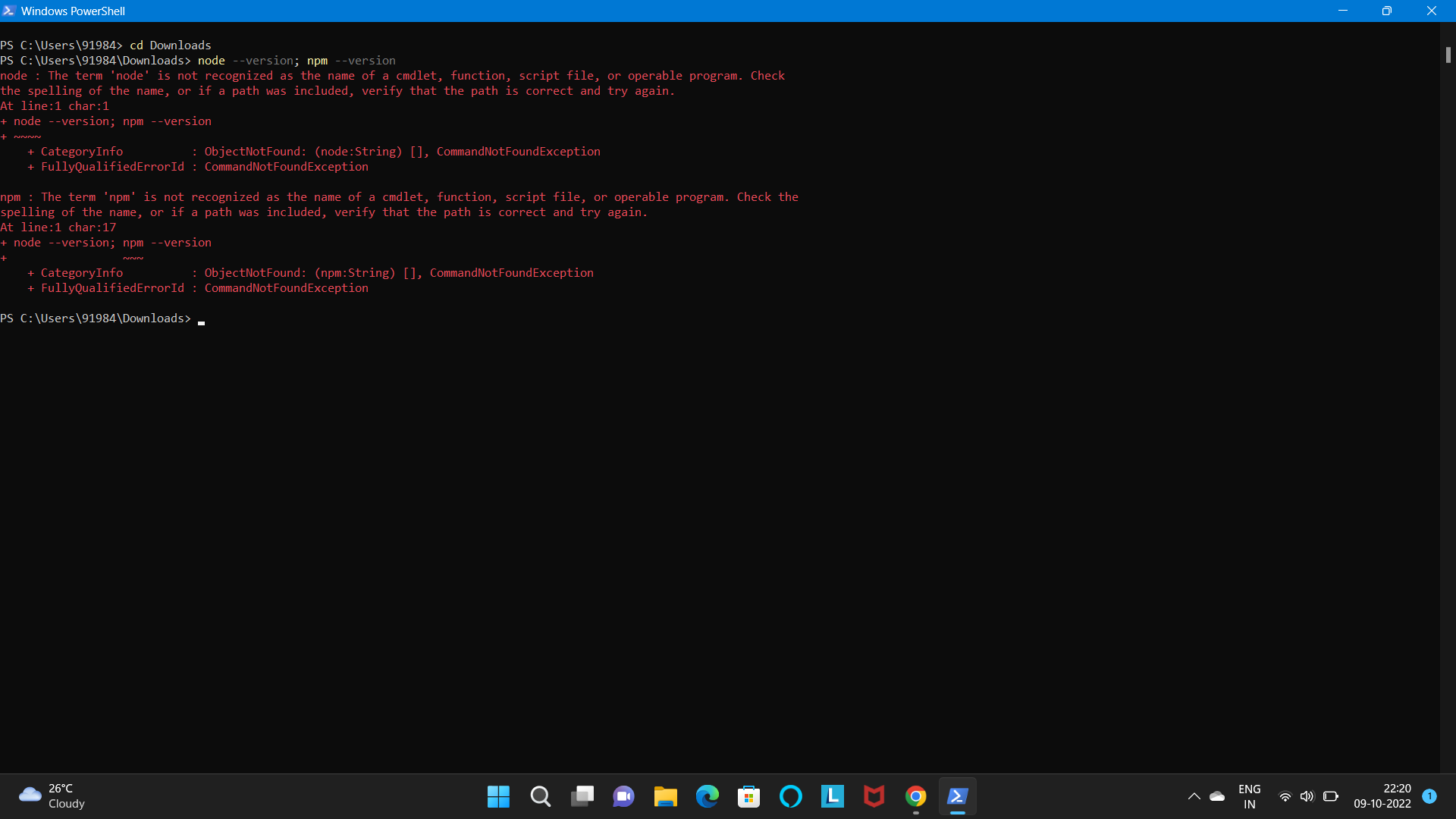Open Wi-Fi network settings from tray
Viewport: 1456px width, 819px height.
(x=1285, y=796)
